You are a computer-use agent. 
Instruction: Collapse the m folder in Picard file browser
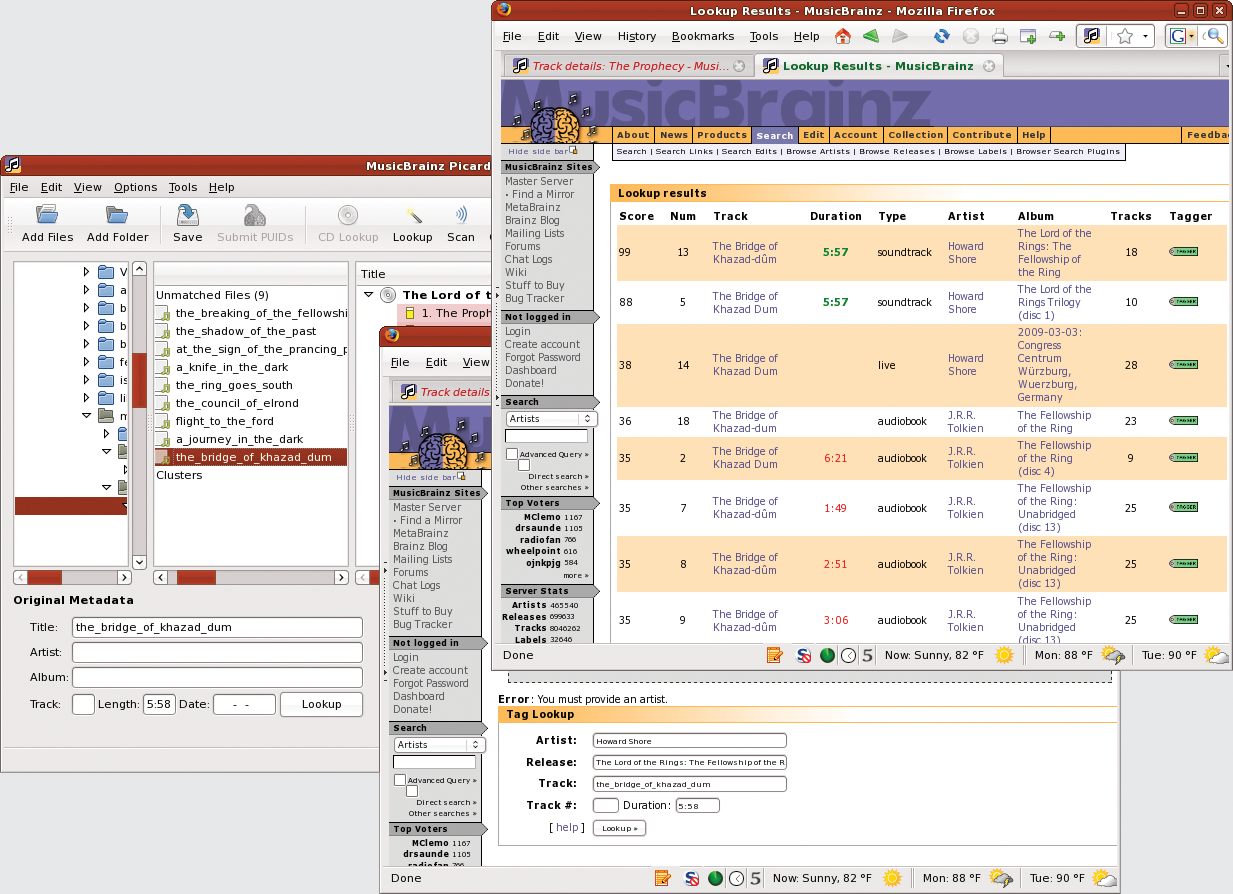(x=87, y=416)
